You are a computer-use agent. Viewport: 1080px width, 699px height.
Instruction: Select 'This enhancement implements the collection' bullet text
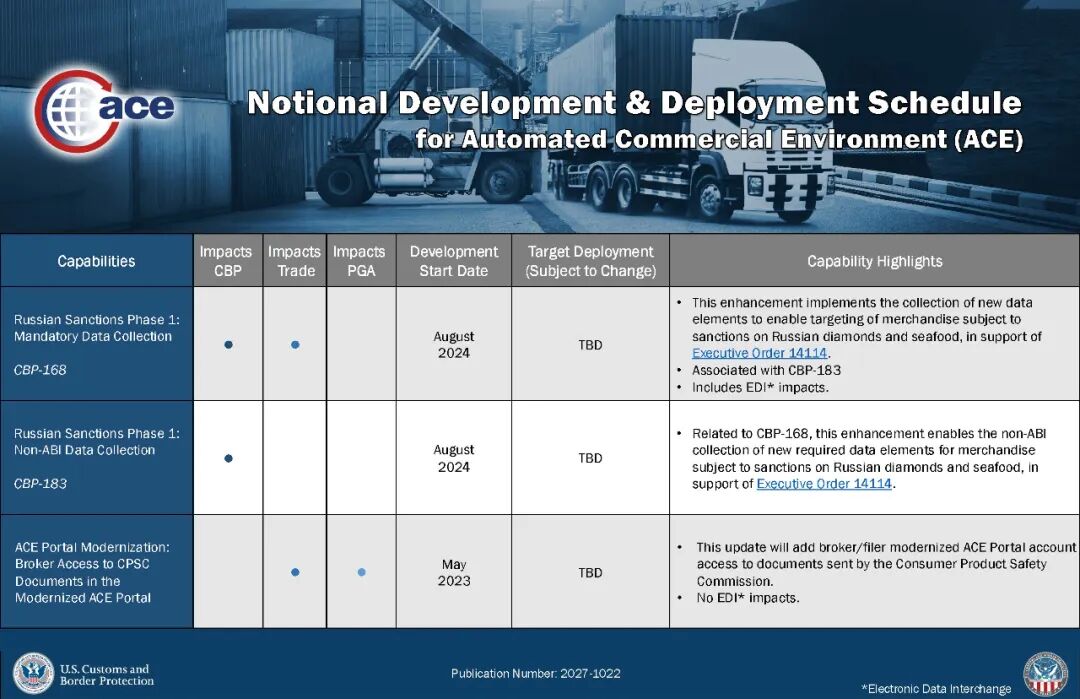pyautogui.click(x=866, y=328)
